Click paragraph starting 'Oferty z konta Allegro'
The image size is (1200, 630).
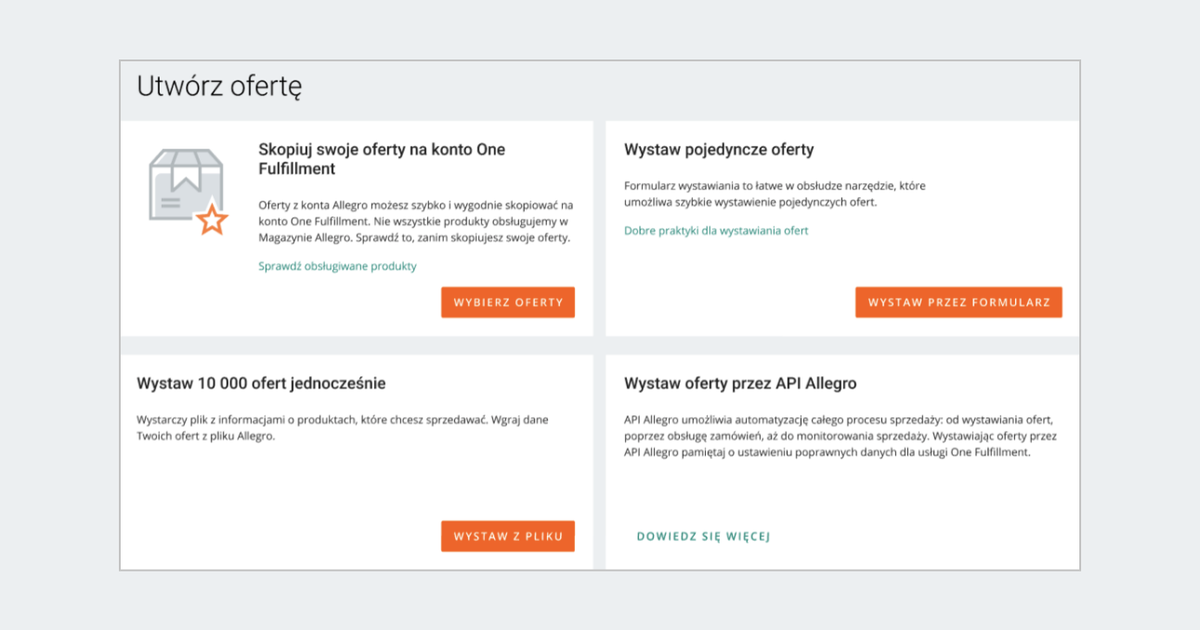[x=416, y=221]
